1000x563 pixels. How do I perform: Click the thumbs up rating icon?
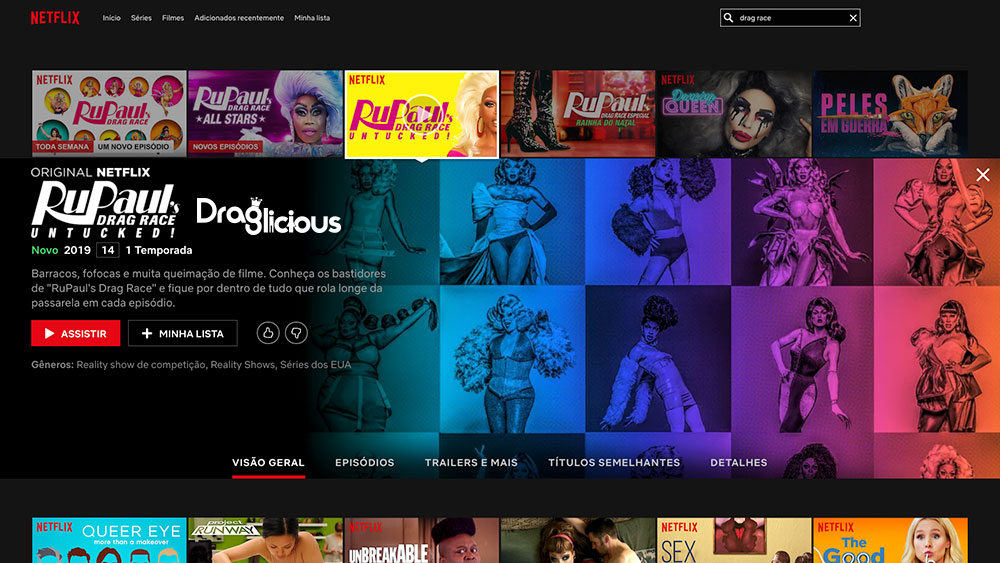(268, 333)
